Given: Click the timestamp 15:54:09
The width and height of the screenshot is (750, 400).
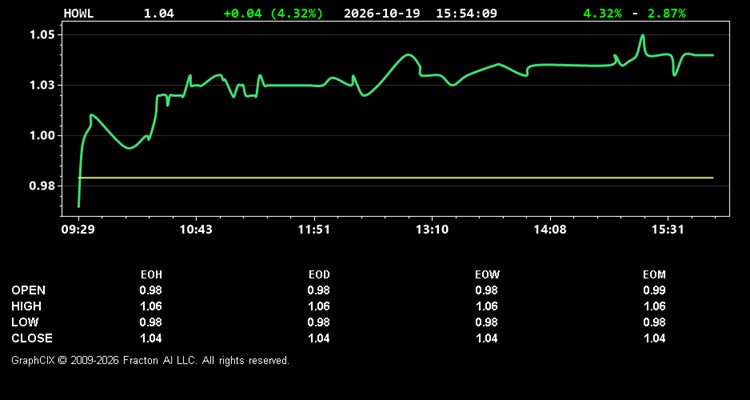Looking at the screenshot, I should coord(466,13).
